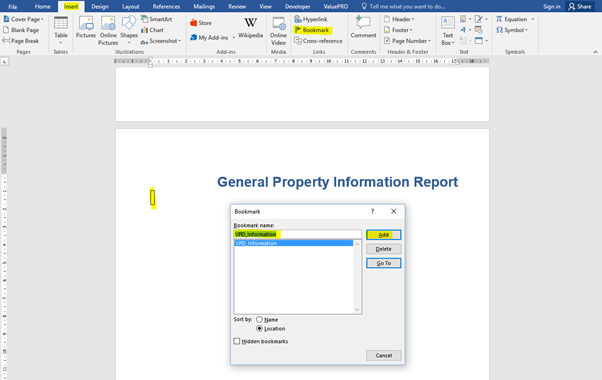Add a Comment from the ribbon

point(363,28)
